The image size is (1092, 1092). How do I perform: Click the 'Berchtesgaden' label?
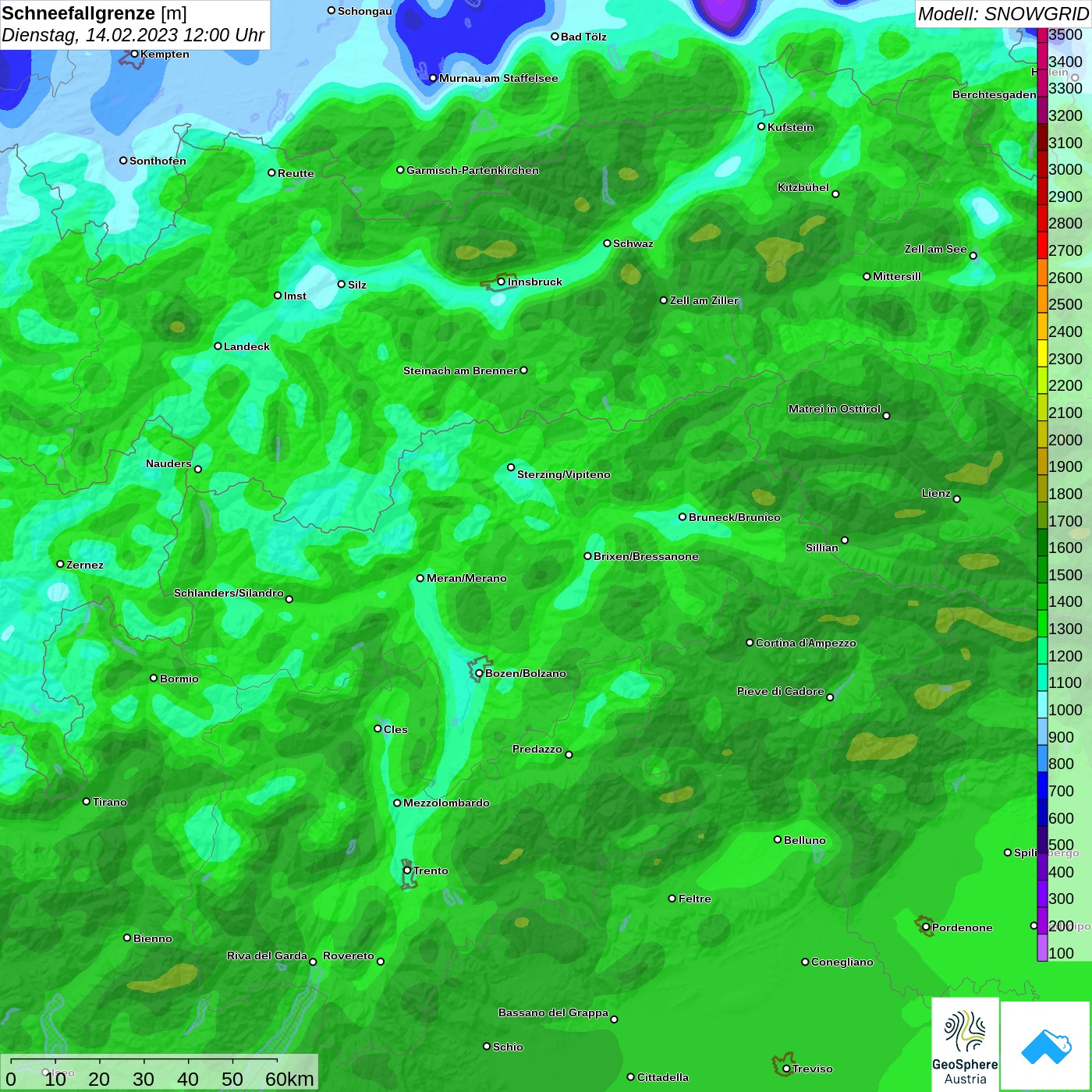click(994, 94)
